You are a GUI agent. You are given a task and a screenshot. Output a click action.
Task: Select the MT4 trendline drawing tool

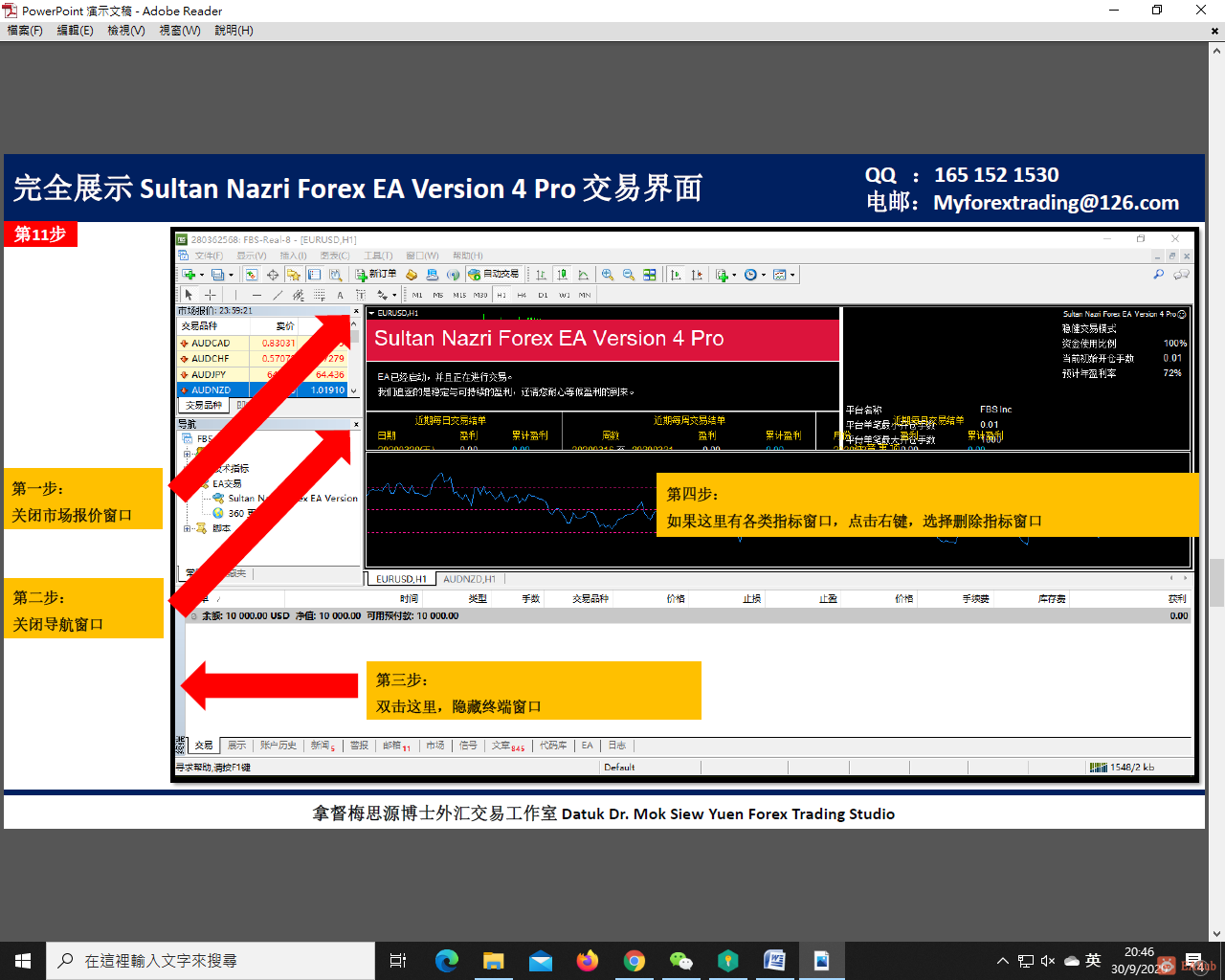click(x=277, y=295)
